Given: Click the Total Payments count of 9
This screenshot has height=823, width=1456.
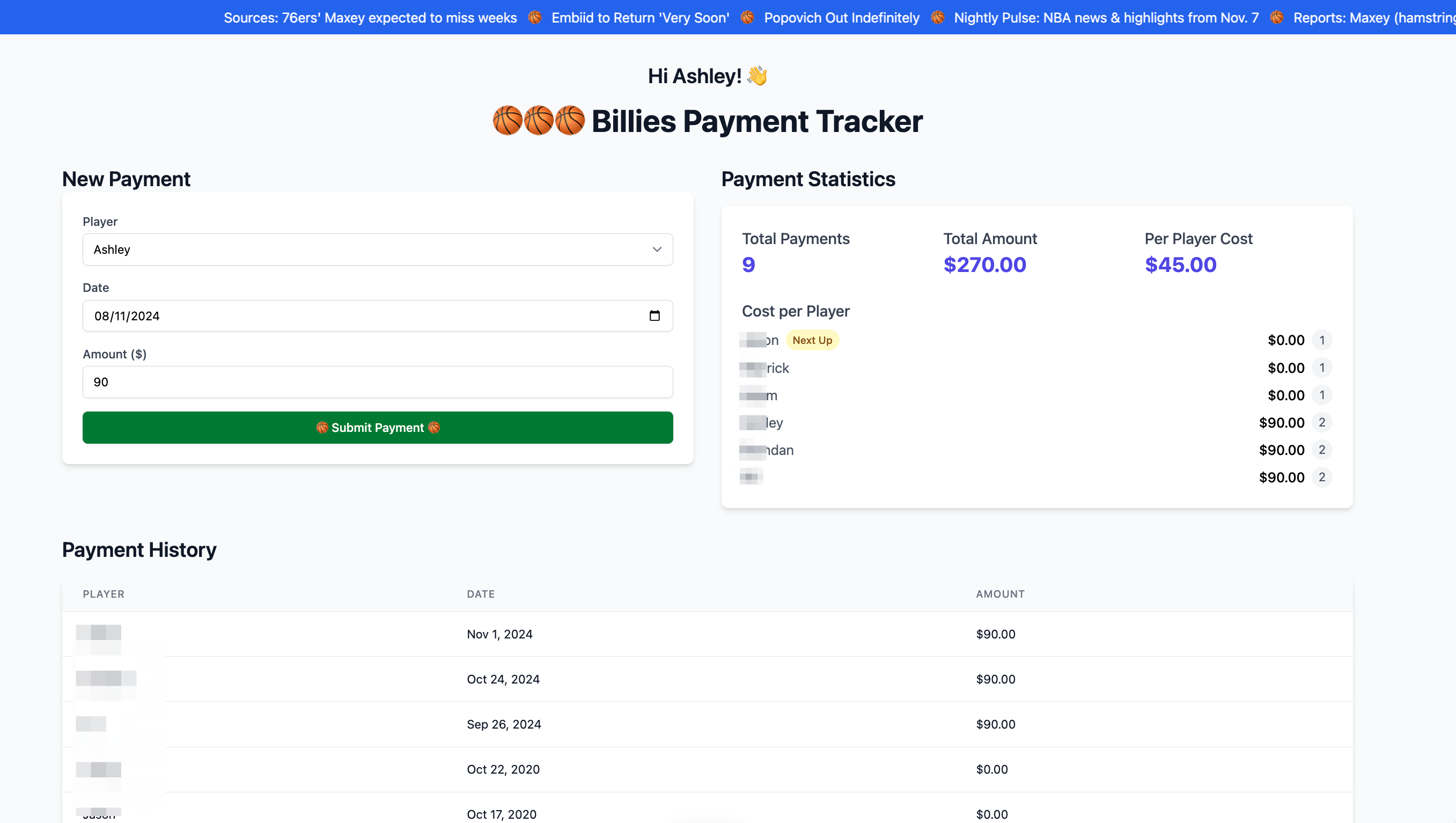Looking at the screenshot, I should 748,264.
